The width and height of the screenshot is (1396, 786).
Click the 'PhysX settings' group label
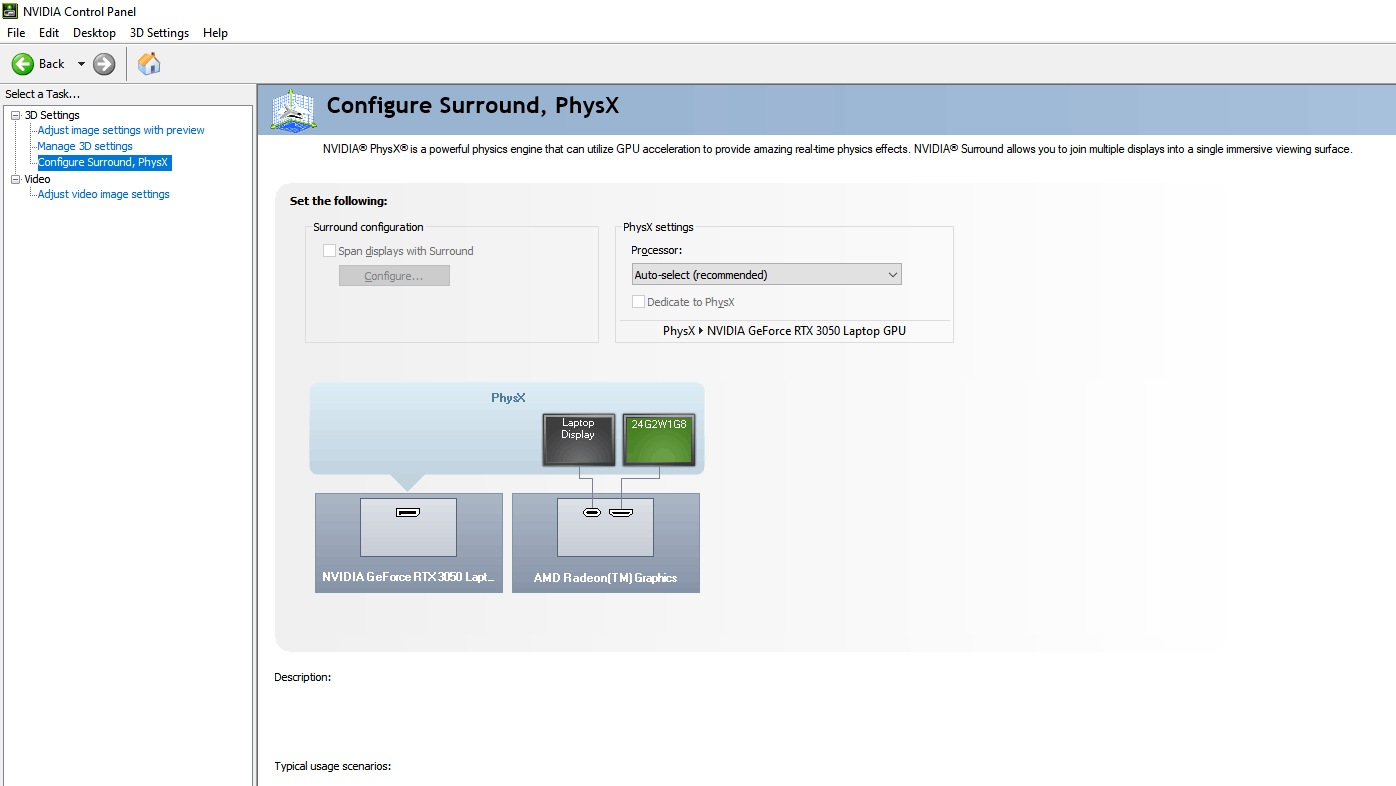coord(658,227)
